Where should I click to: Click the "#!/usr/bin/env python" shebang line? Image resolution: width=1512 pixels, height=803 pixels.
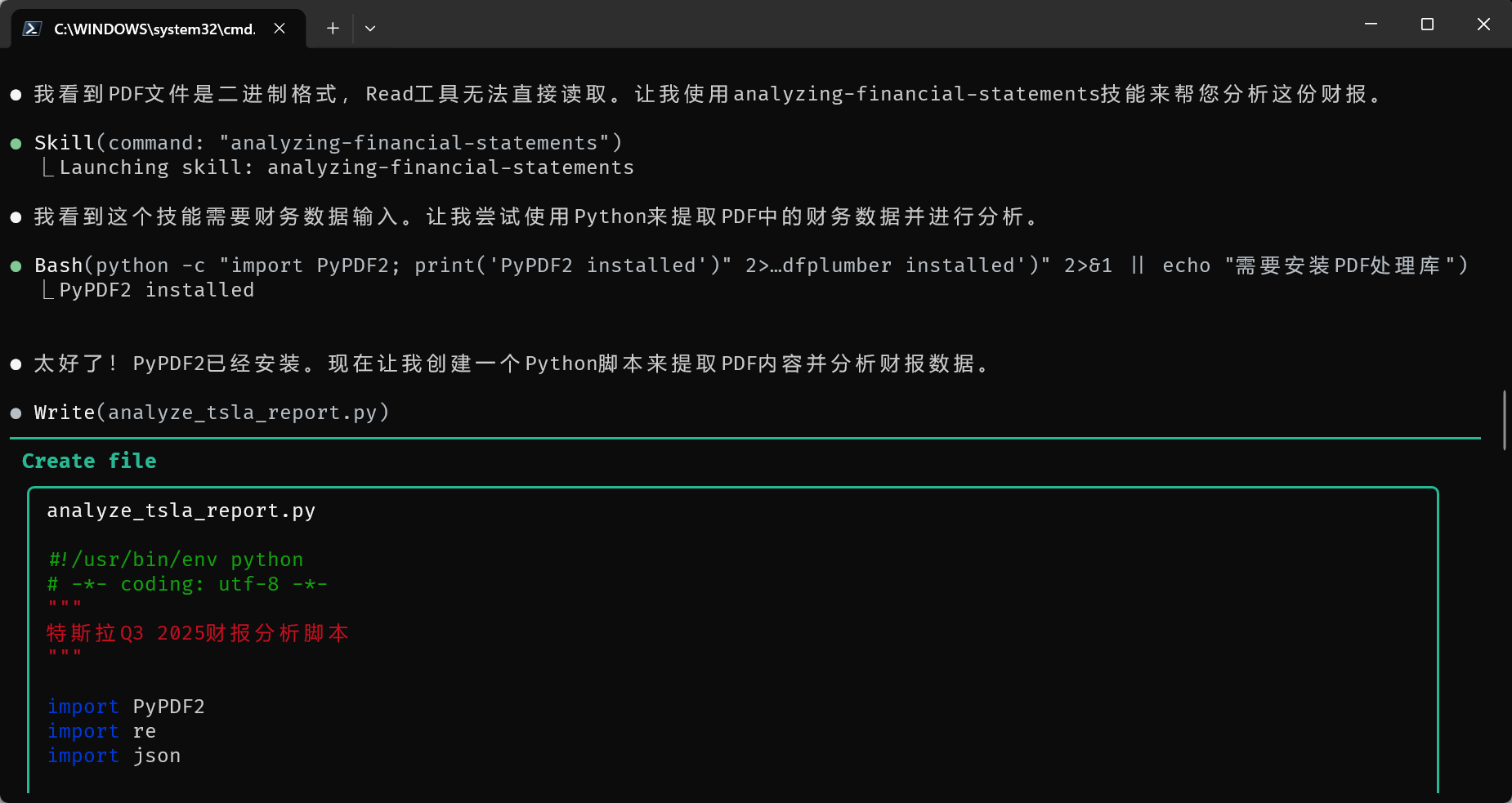click(176, 560)
